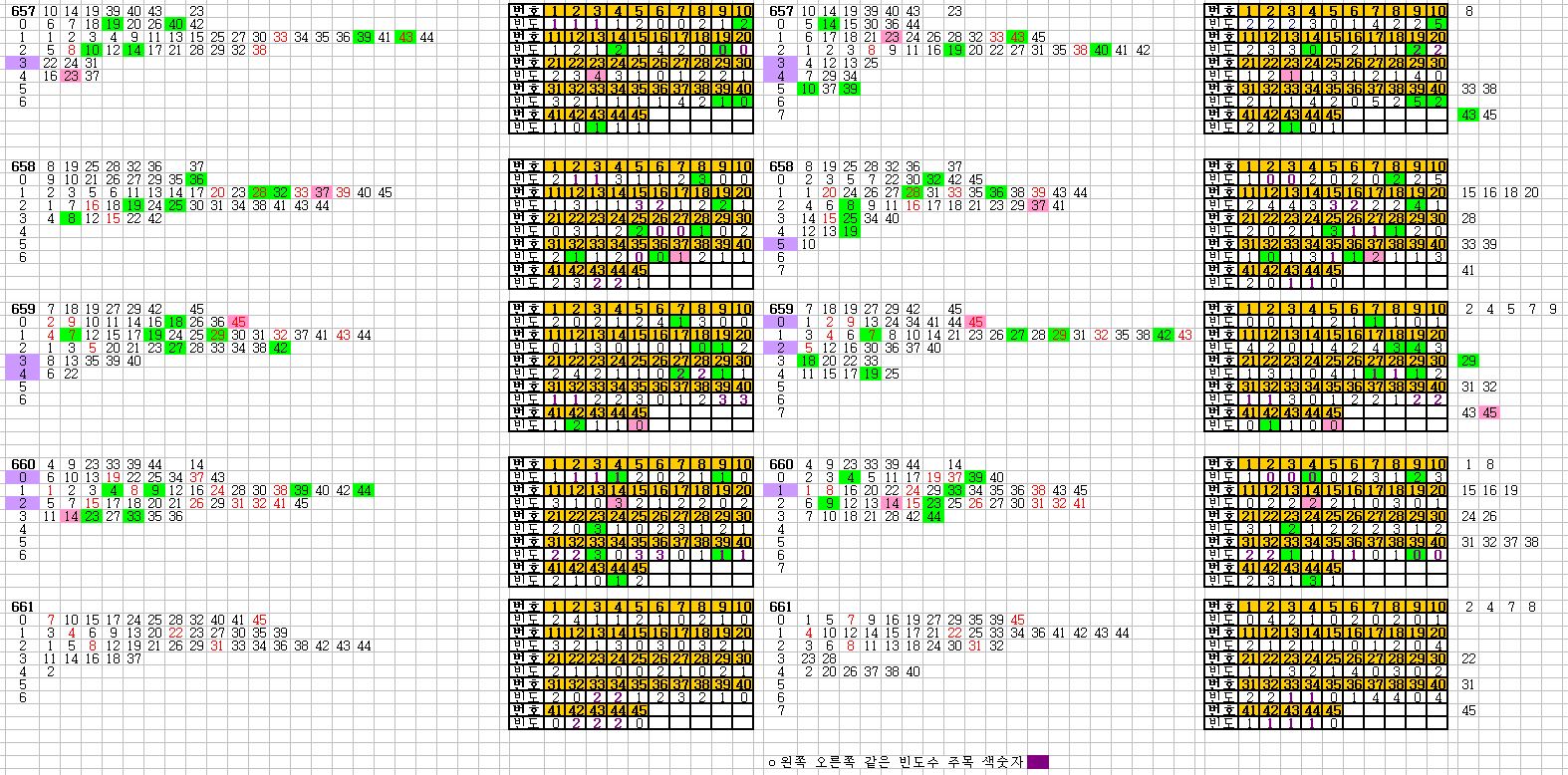Click the purple legend swatch at the bottom

tap(1037, 762)
